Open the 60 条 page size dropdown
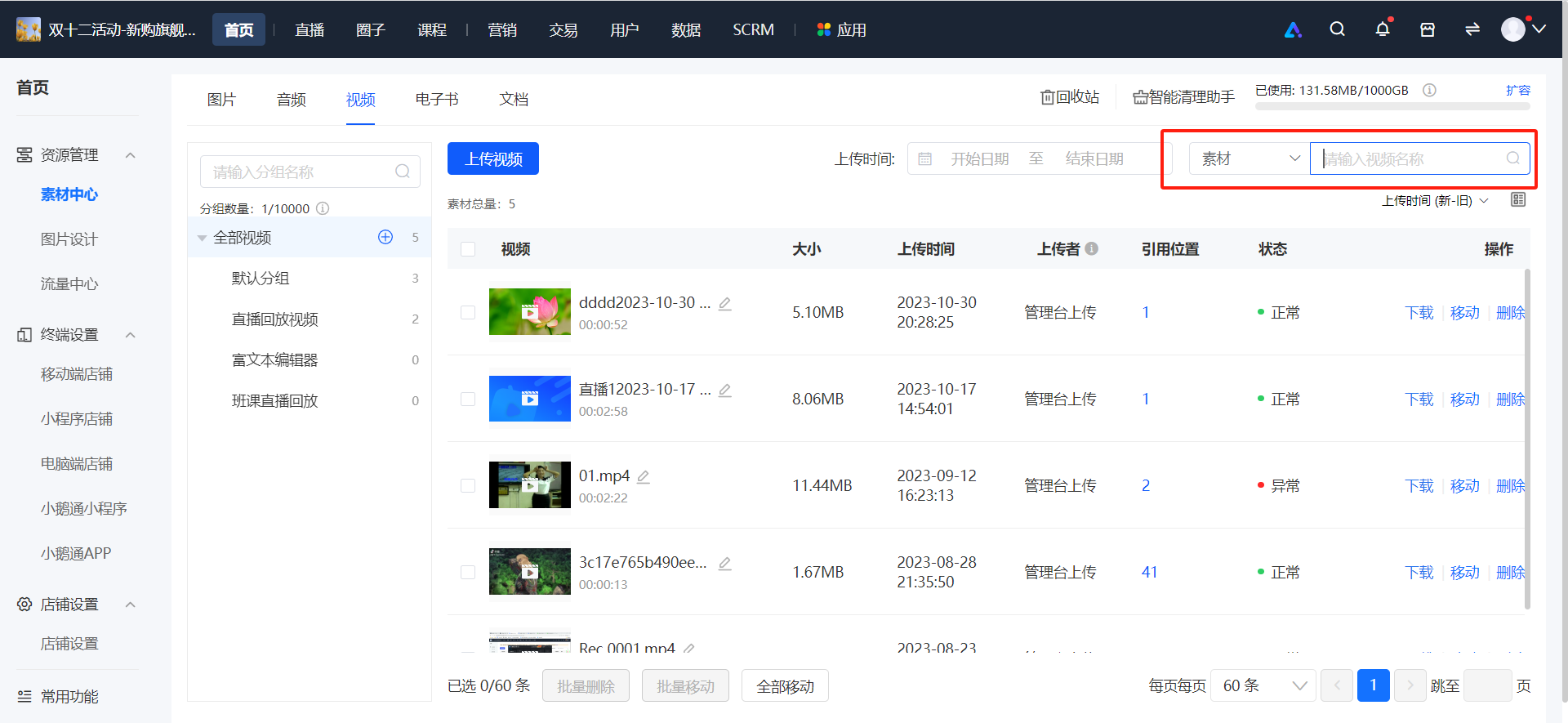This screenshot has width=1568, height=723. (1263, 685)
